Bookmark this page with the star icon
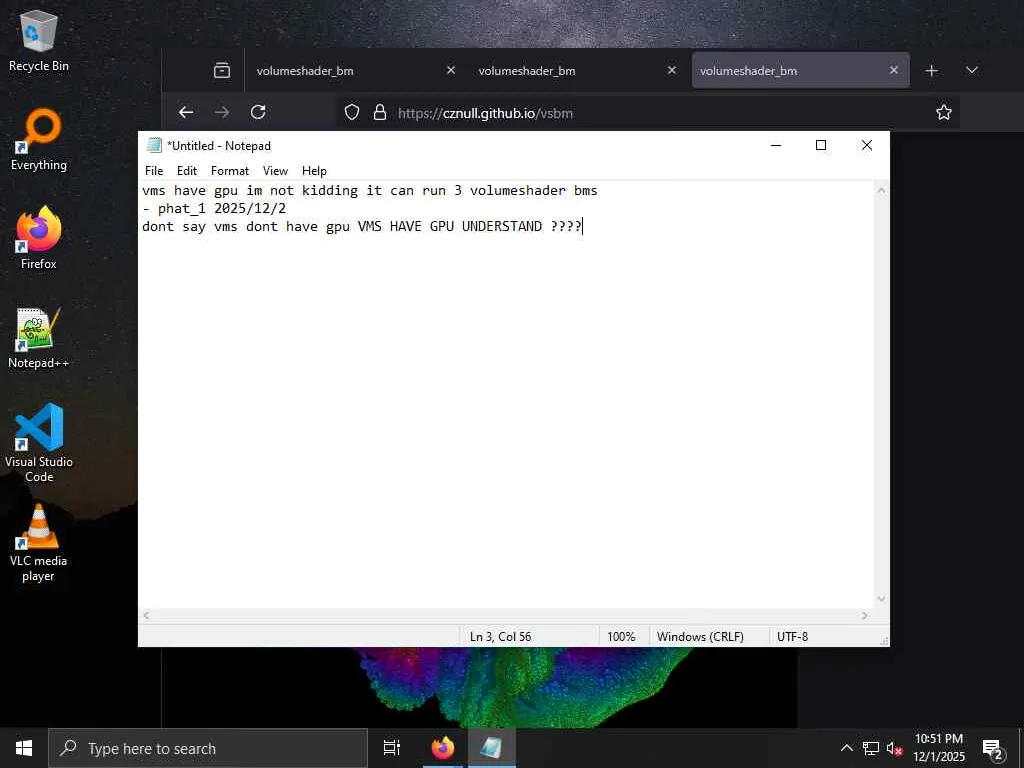 [944, 112]
